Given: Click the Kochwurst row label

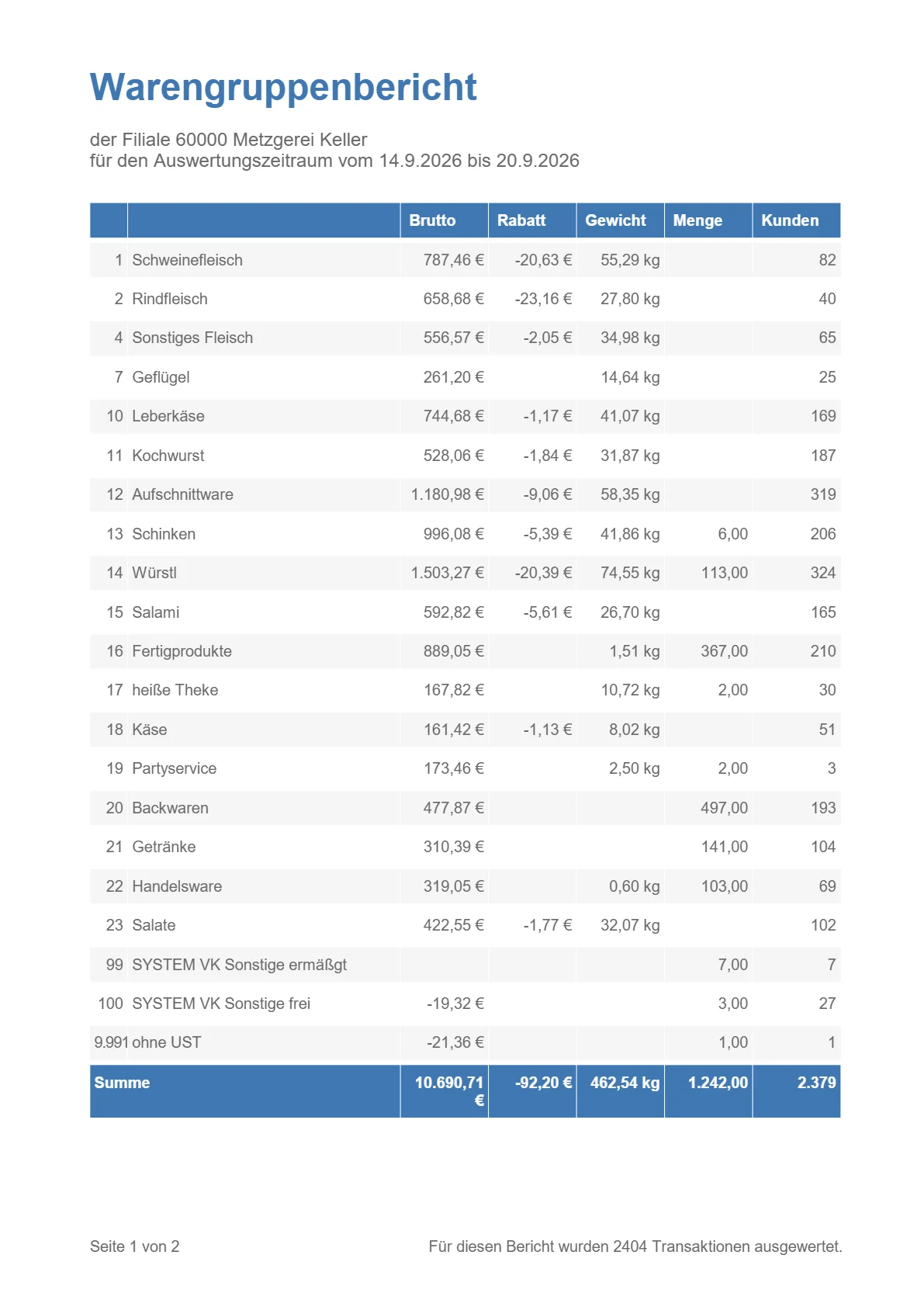Looking at the screenshot, I should point(168,456).
